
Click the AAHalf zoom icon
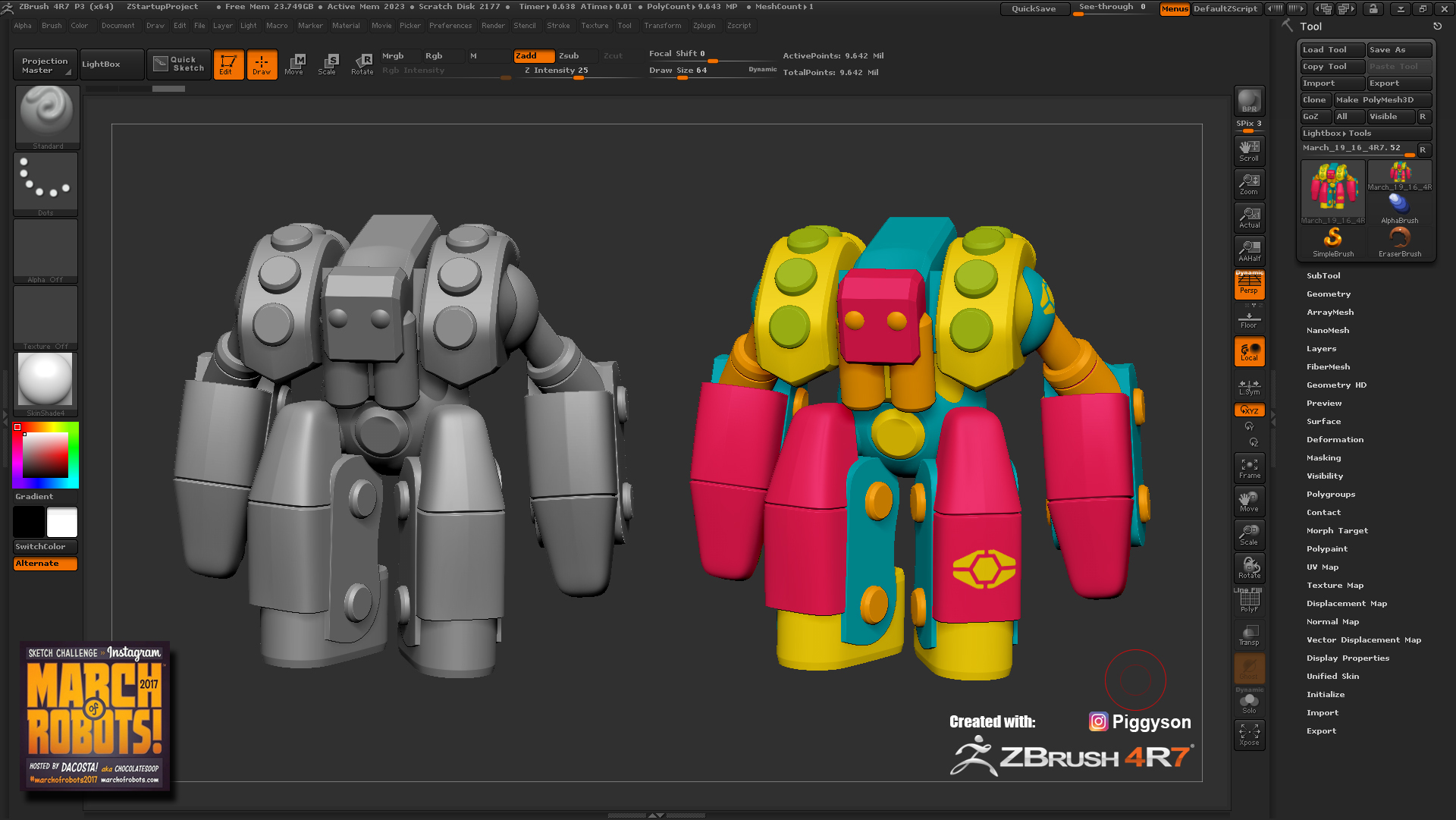(1249, 251)
